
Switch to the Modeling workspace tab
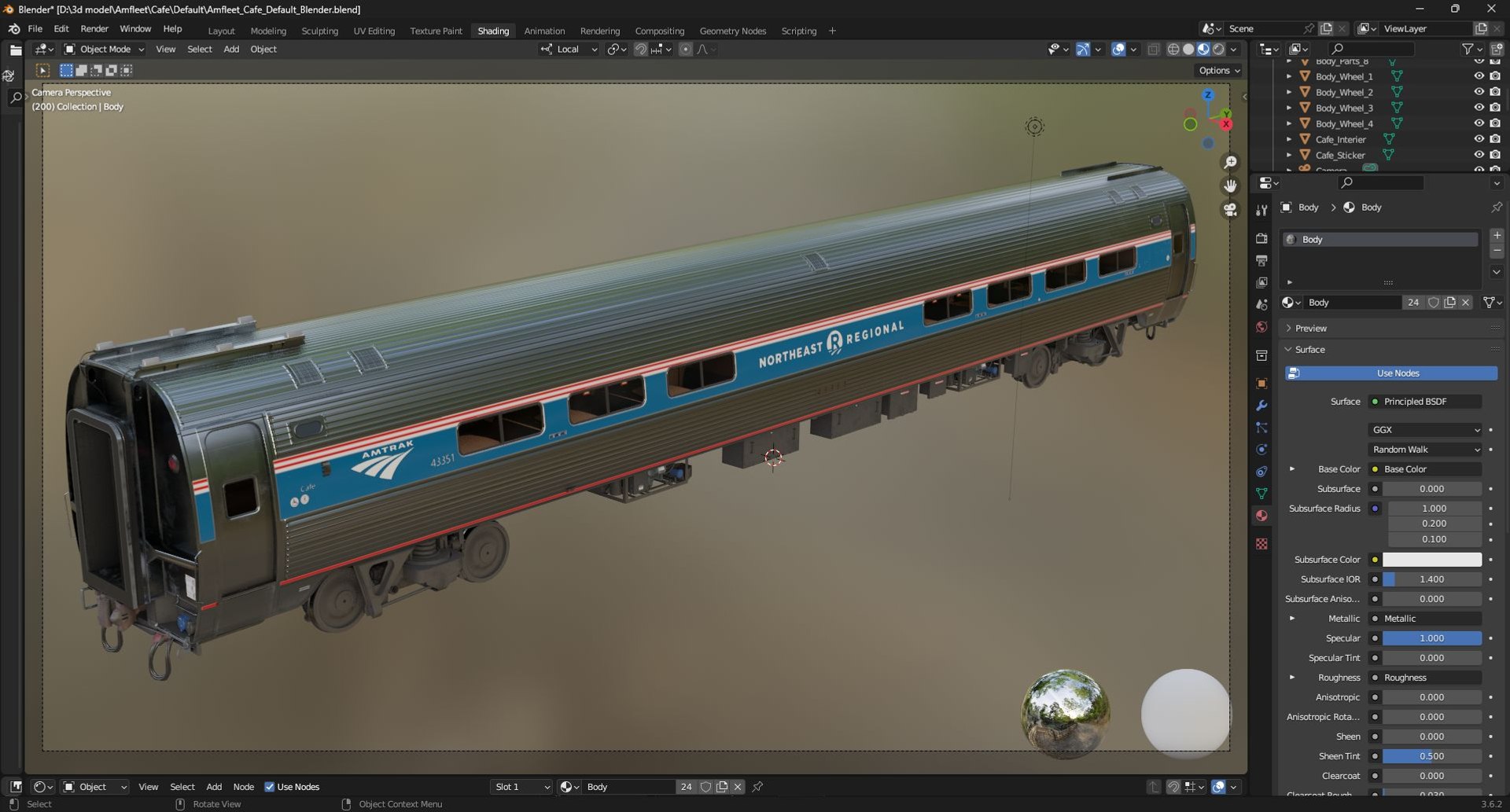(268, 31)
